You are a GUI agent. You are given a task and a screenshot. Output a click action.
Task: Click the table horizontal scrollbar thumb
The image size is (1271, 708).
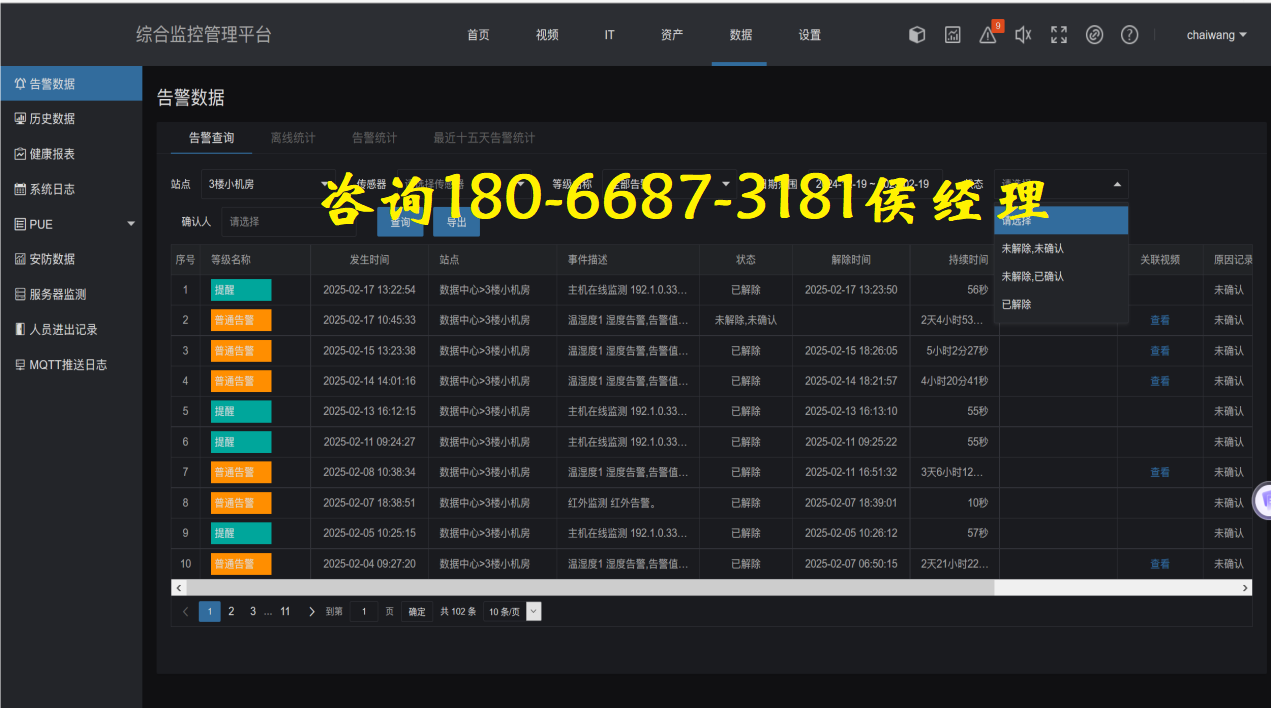[590, 588]
